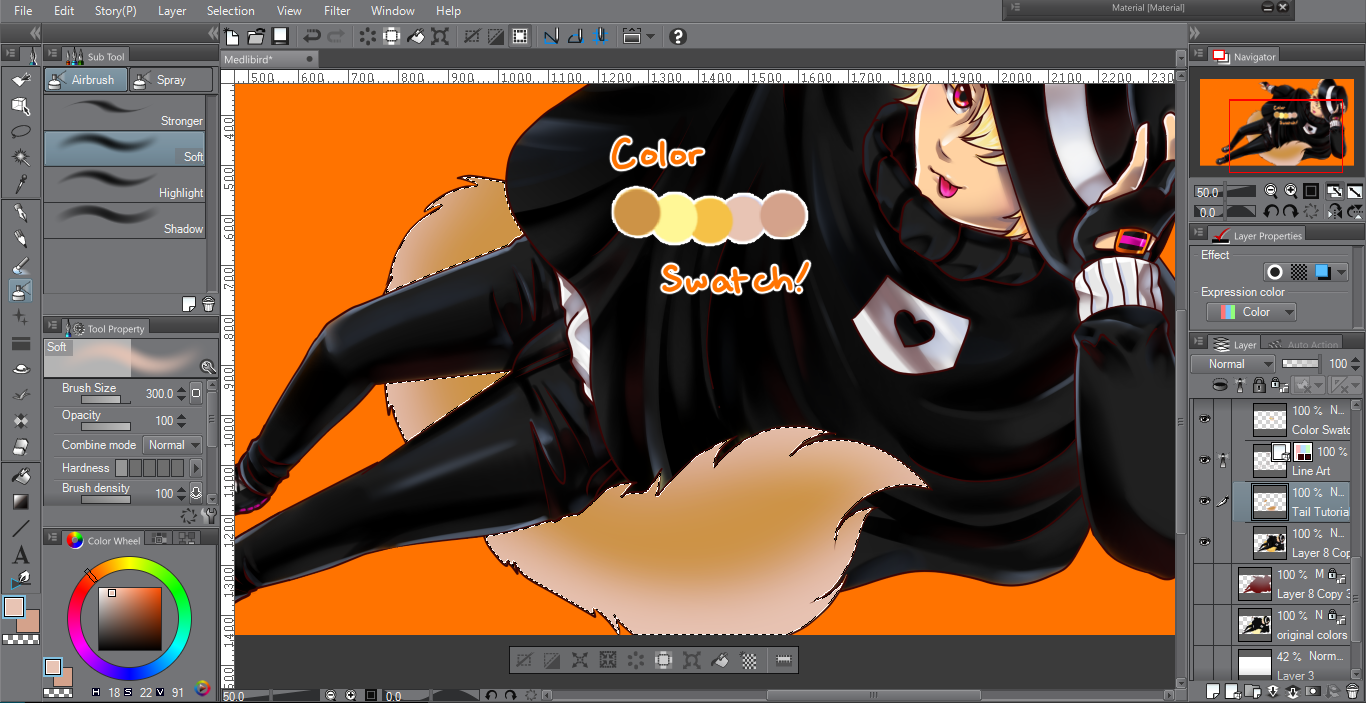Click the Open file icon
This screenshot has width=1366, height=703.
coord(256,37)
